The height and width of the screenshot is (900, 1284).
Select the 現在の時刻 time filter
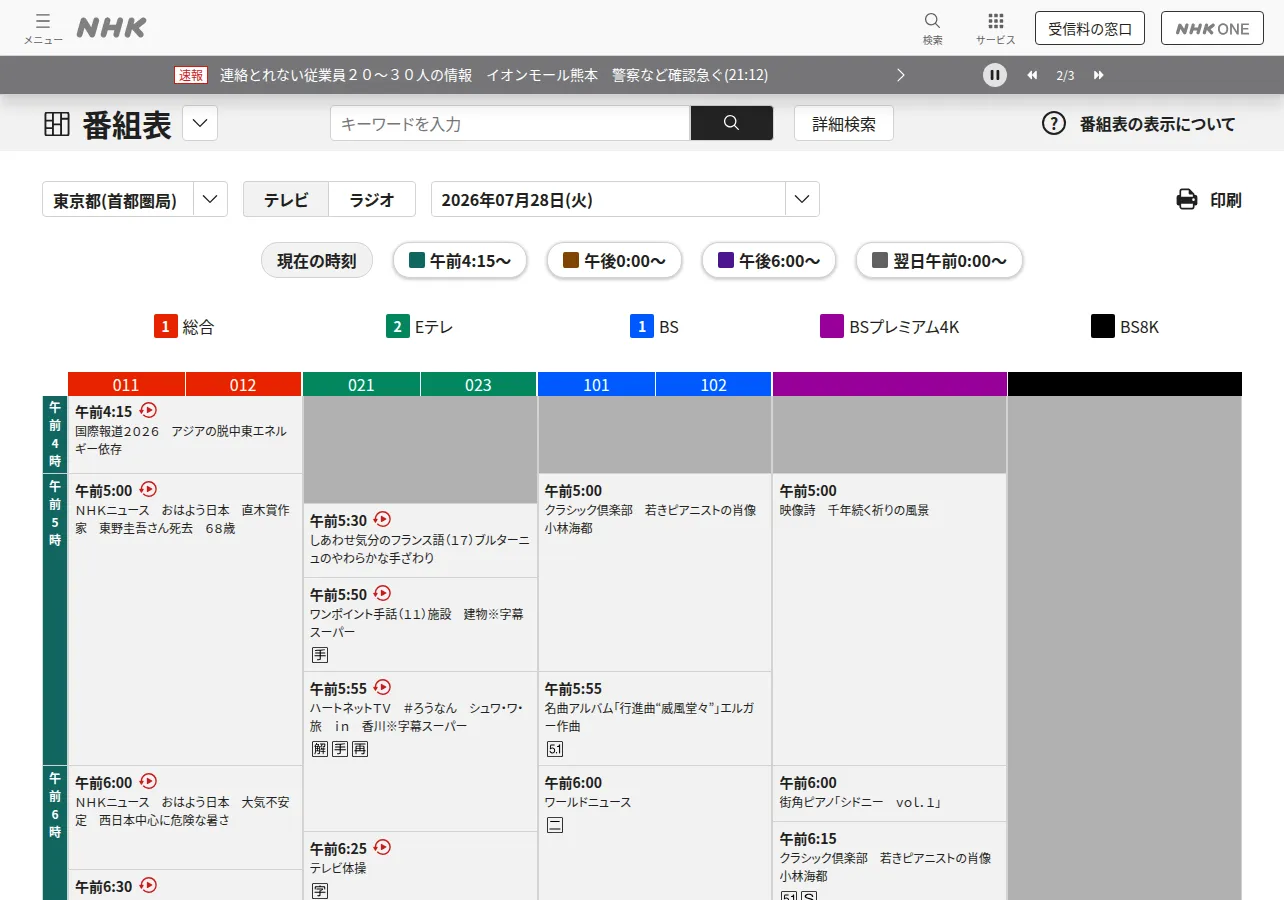(x=316, y=261)
